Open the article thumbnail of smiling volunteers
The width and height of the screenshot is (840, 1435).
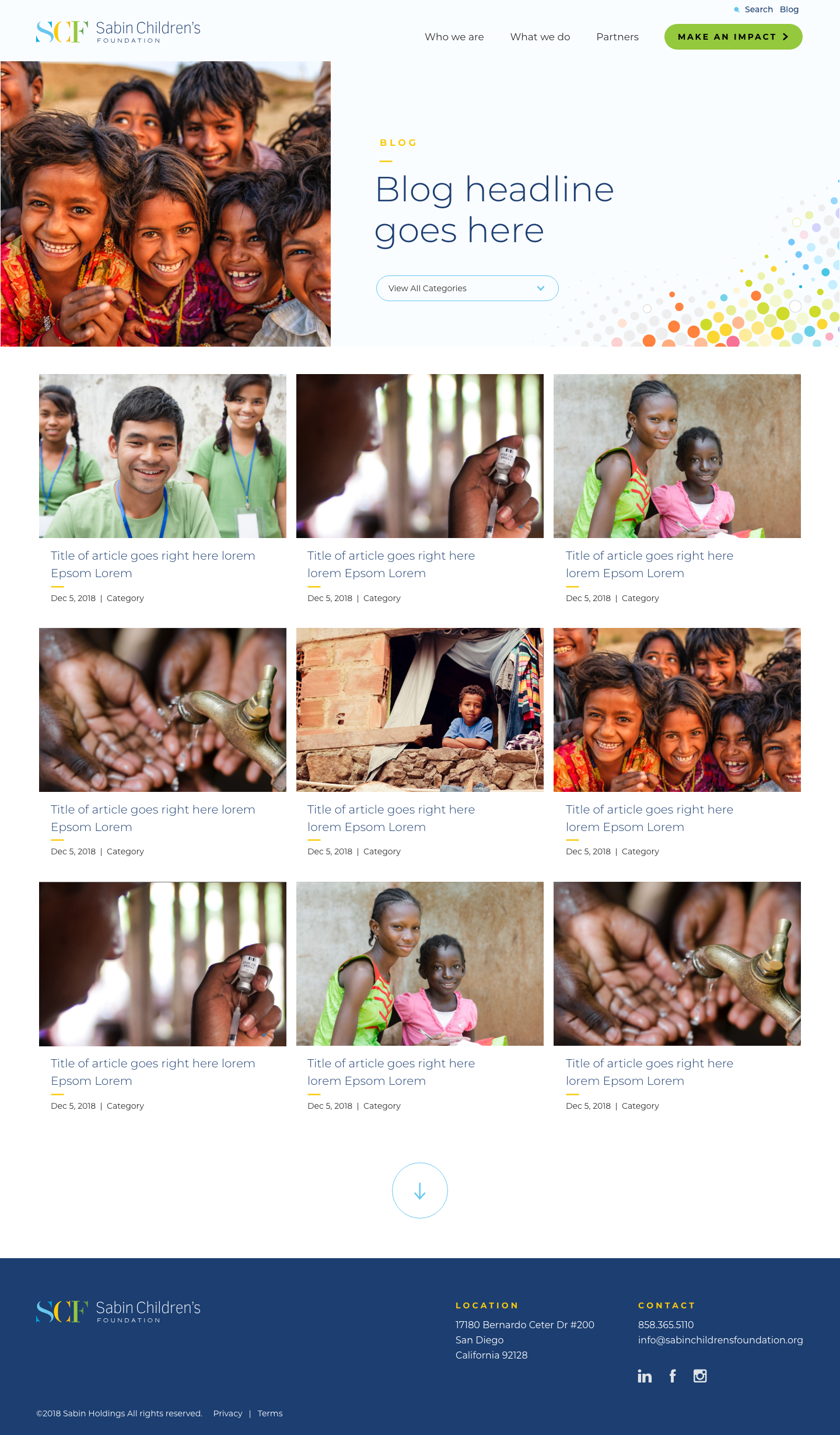click(x=163, y=456)
